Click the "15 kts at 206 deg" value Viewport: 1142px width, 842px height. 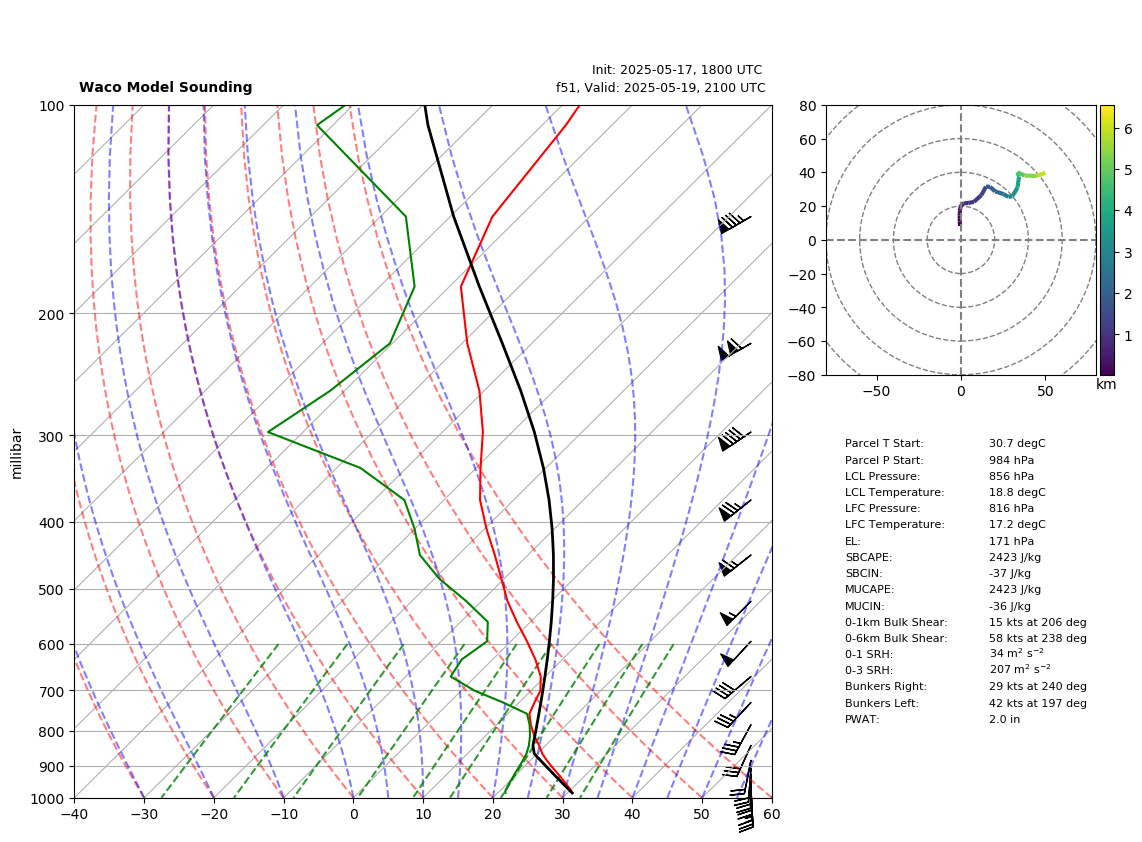(x=1038, y=622)
